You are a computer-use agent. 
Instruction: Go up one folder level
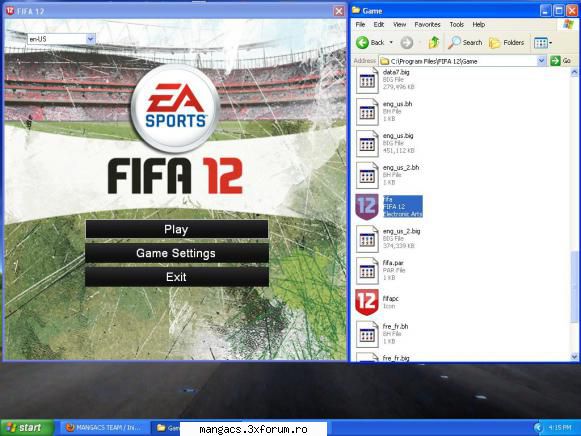pyautogui.click(x=434, y=43)
